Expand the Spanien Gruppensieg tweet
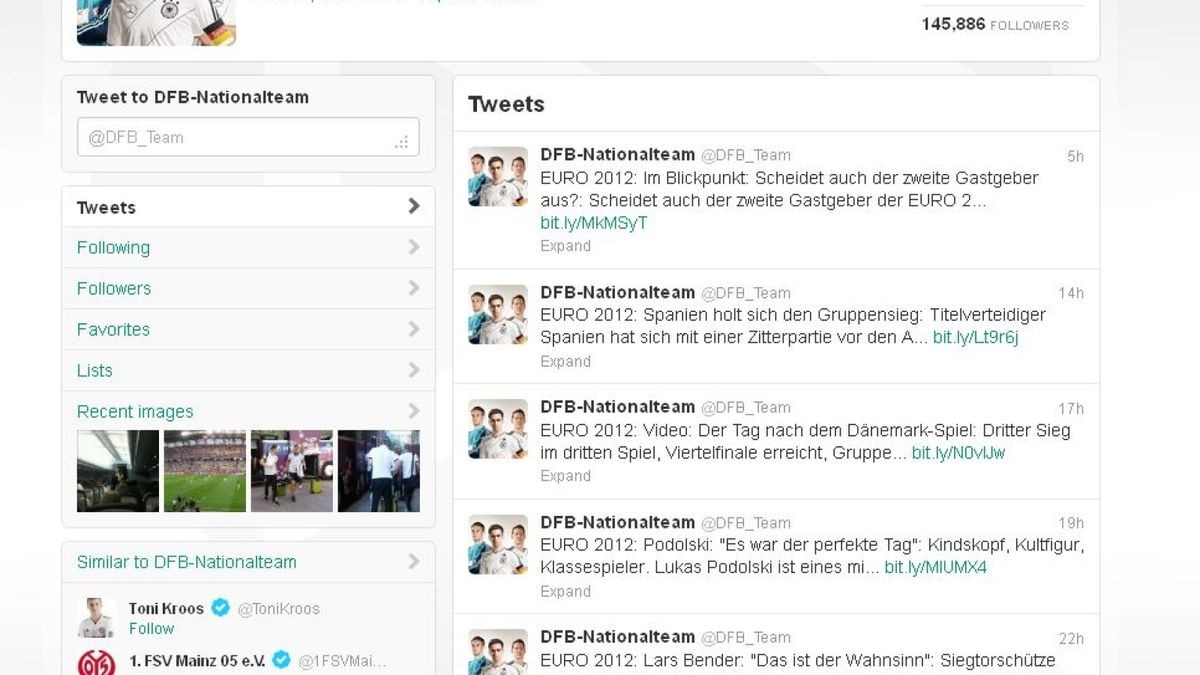This screenshot has height=675, width=1200. tap(565, 361)
